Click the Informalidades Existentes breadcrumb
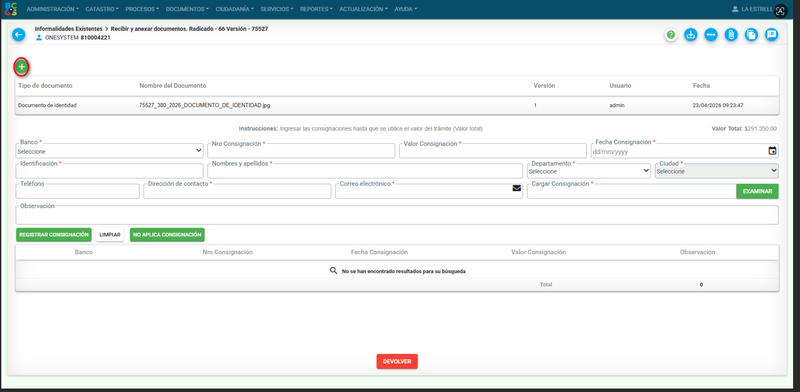Screen dimensions: 800x392 [x=68, y=29]
